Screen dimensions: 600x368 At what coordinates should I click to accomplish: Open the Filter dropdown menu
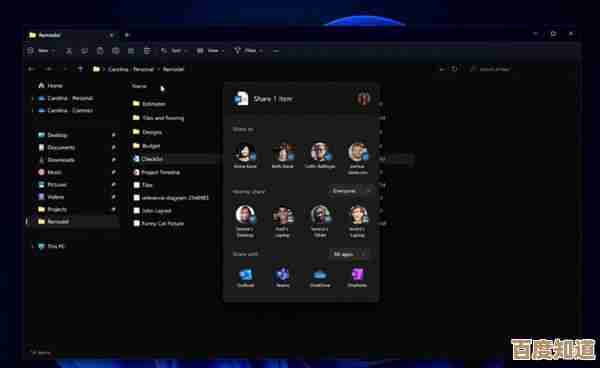click(248, 51)
